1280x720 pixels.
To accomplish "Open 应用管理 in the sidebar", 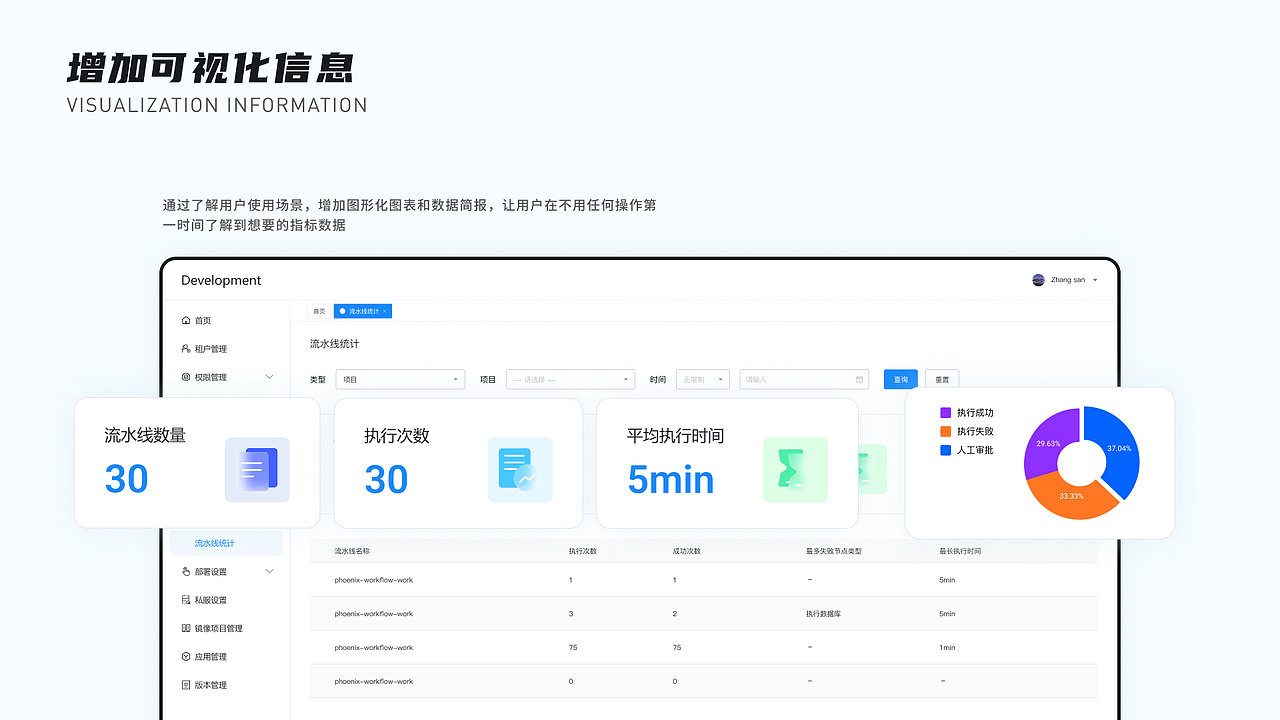I will (x=211, y=657).
